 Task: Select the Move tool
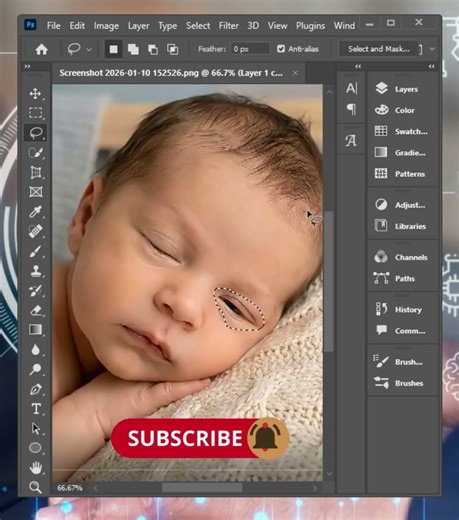coord(35,94)
